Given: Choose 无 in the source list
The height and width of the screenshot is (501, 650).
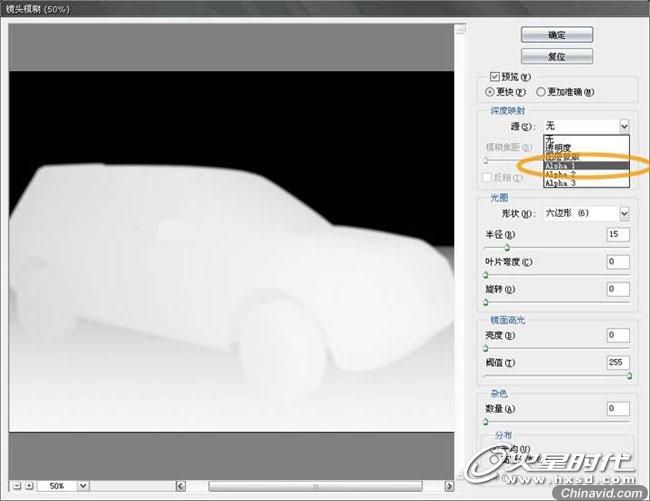Looking at the screenshot, I should pyautogui.click(x=586, y=139).
